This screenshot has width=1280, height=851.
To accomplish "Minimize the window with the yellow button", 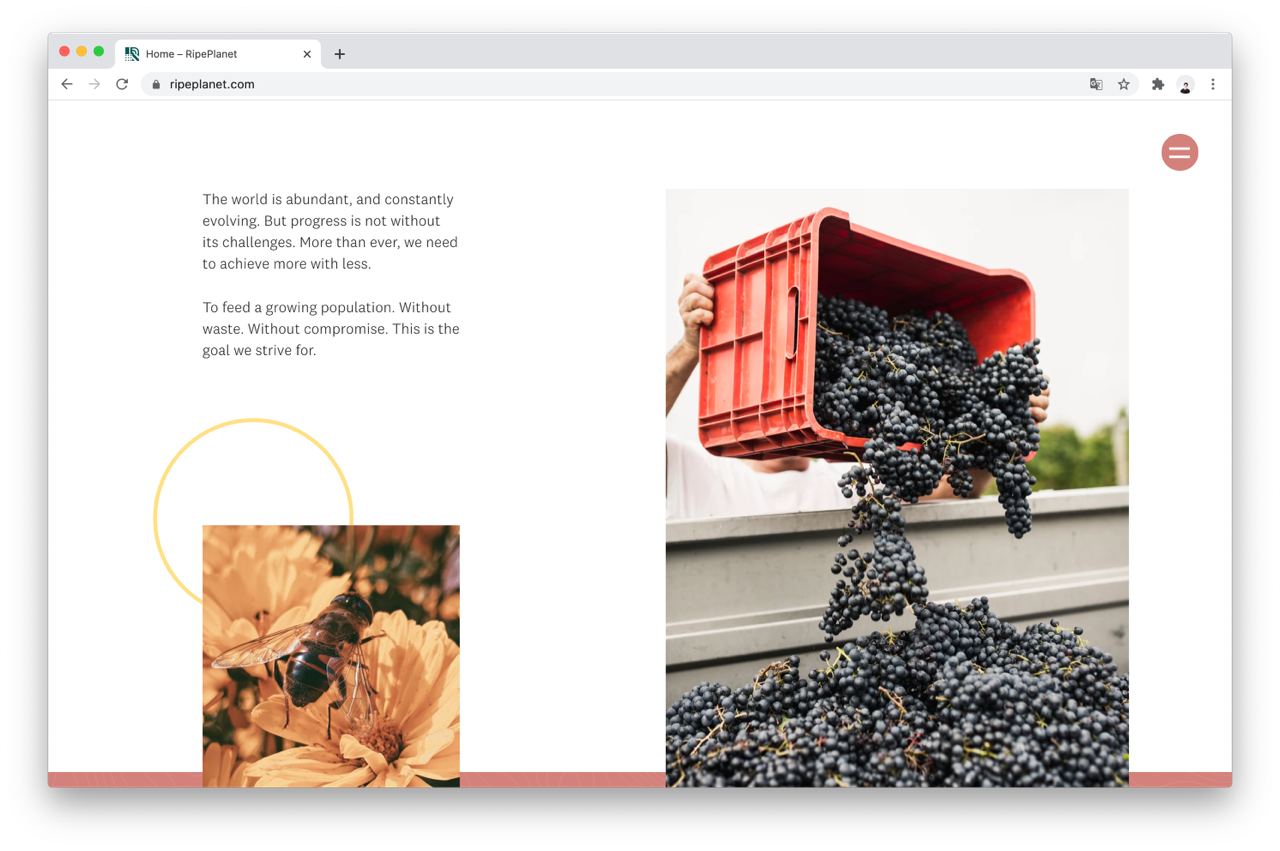I will (x=82, y=51).
